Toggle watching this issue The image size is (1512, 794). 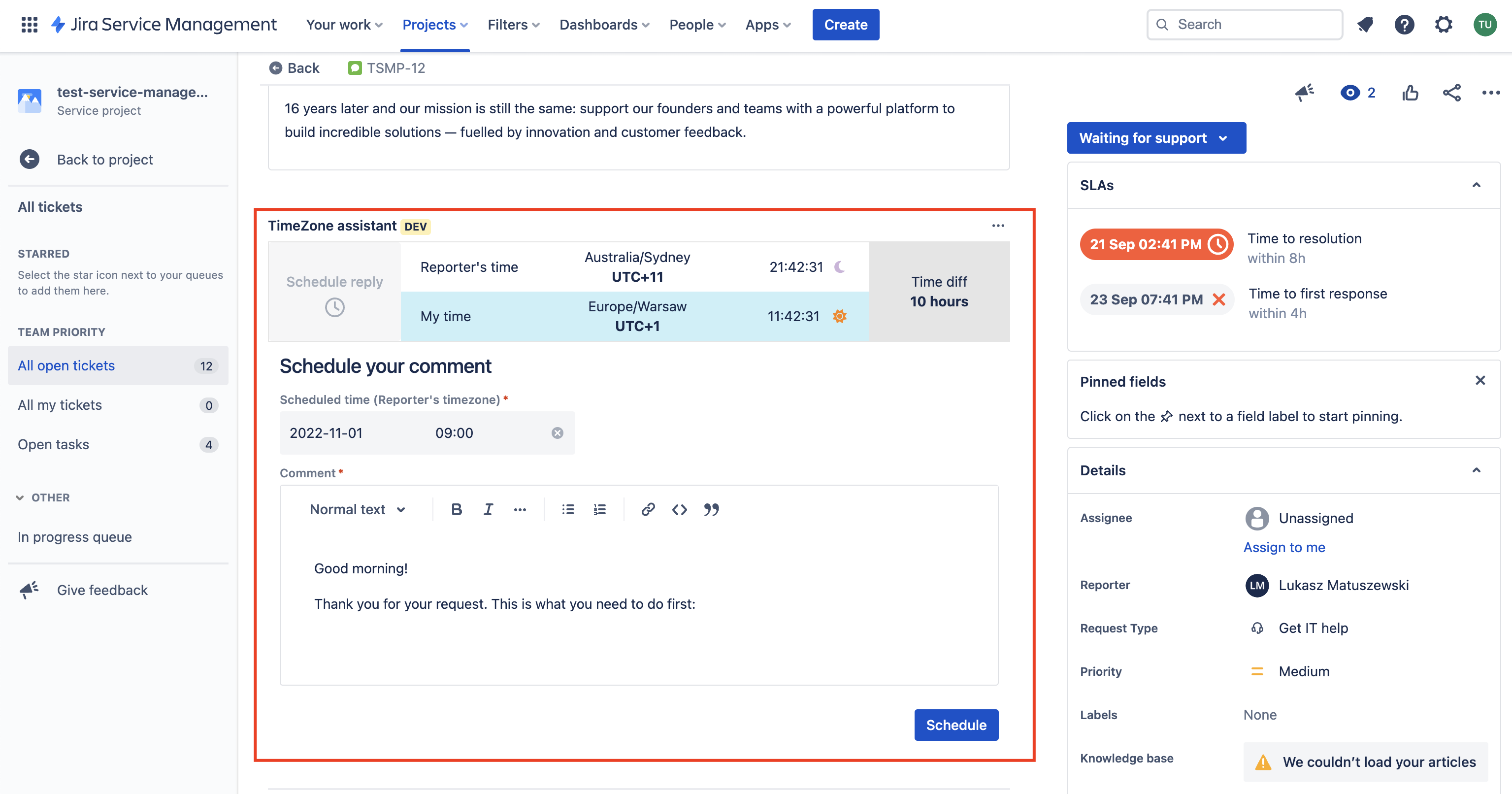pyautogui.click(x=1350, y=93)
